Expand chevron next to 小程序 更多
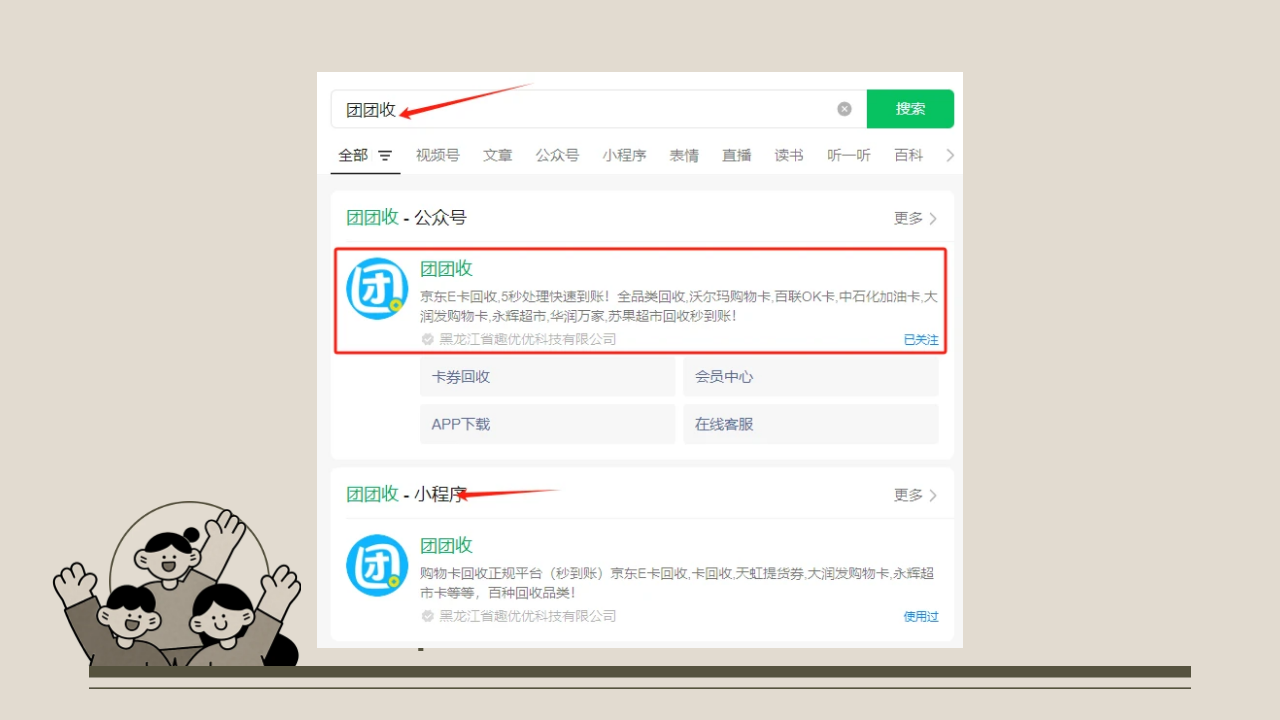This screenshot has width=1280, height=720. click(x=933, y=495)
